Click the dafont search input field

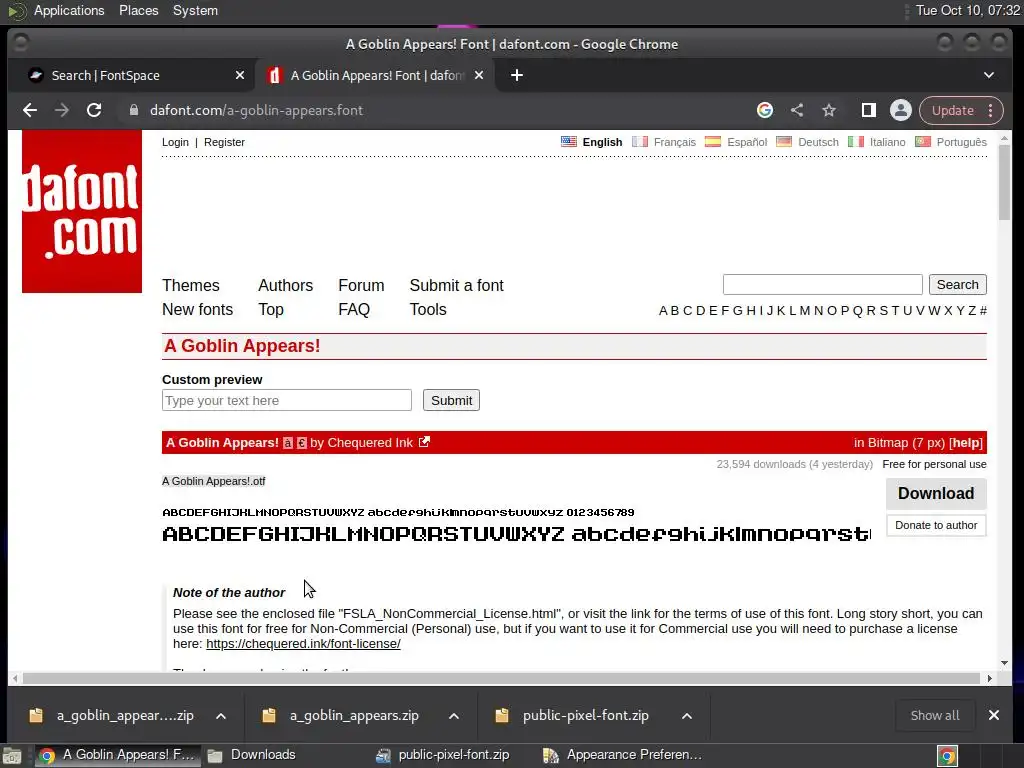(822, 285)
